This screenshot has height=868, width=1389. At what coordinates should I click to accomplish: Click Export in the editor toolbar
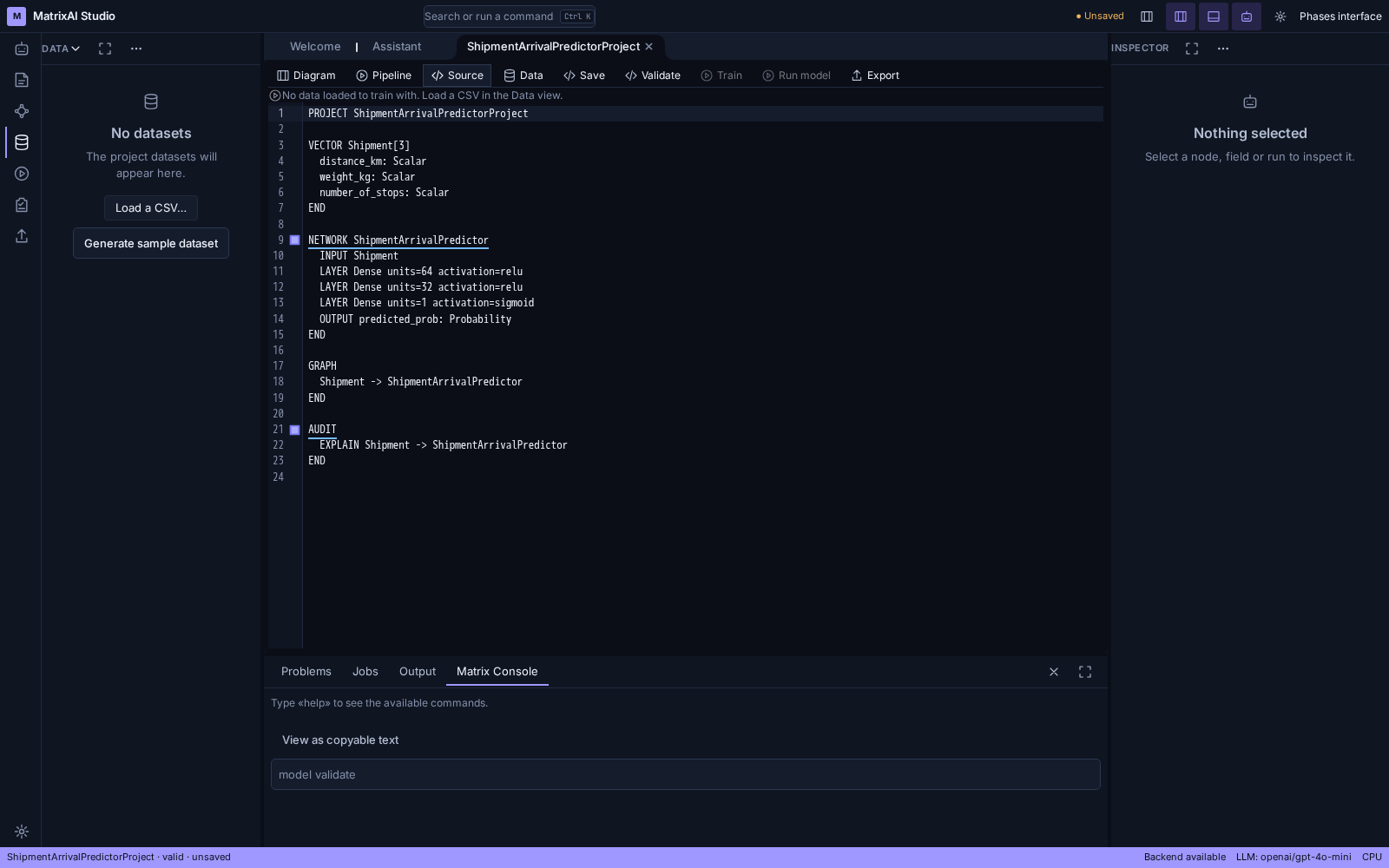(875, 76)
